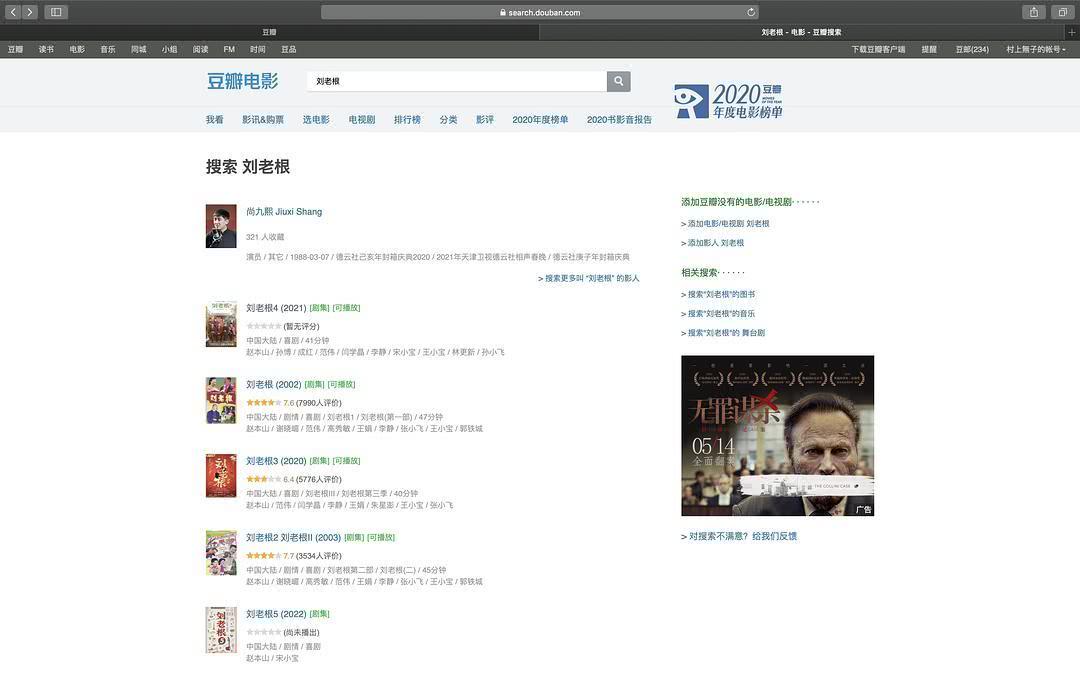This screenshot has height=675, width=1080.
Task: Click 可播放 tag next to 刘老根 (2002)
Action: (x=342, y=384)
